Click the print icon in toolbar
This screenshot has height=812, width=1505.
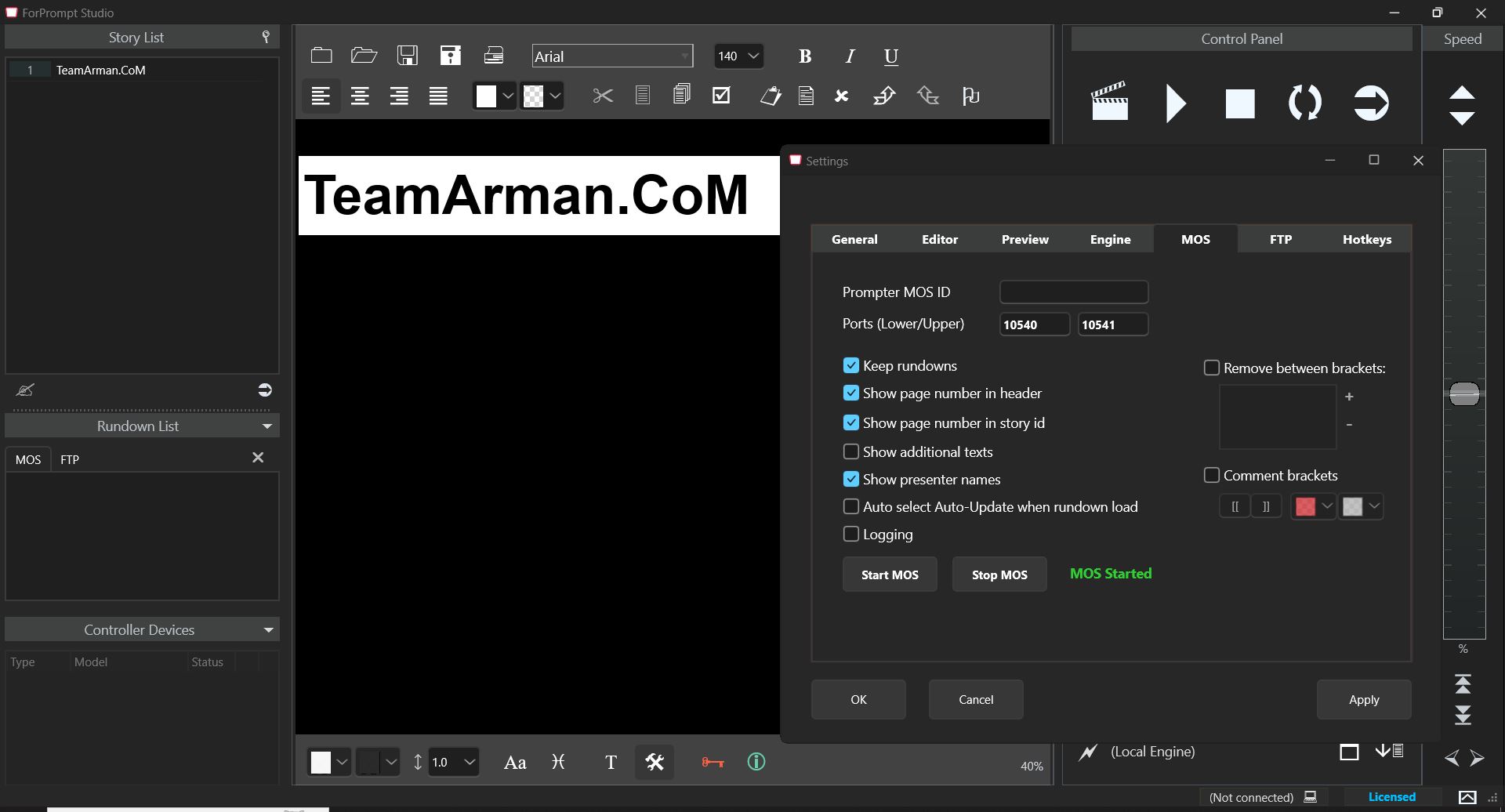click(x=494, y=56)
